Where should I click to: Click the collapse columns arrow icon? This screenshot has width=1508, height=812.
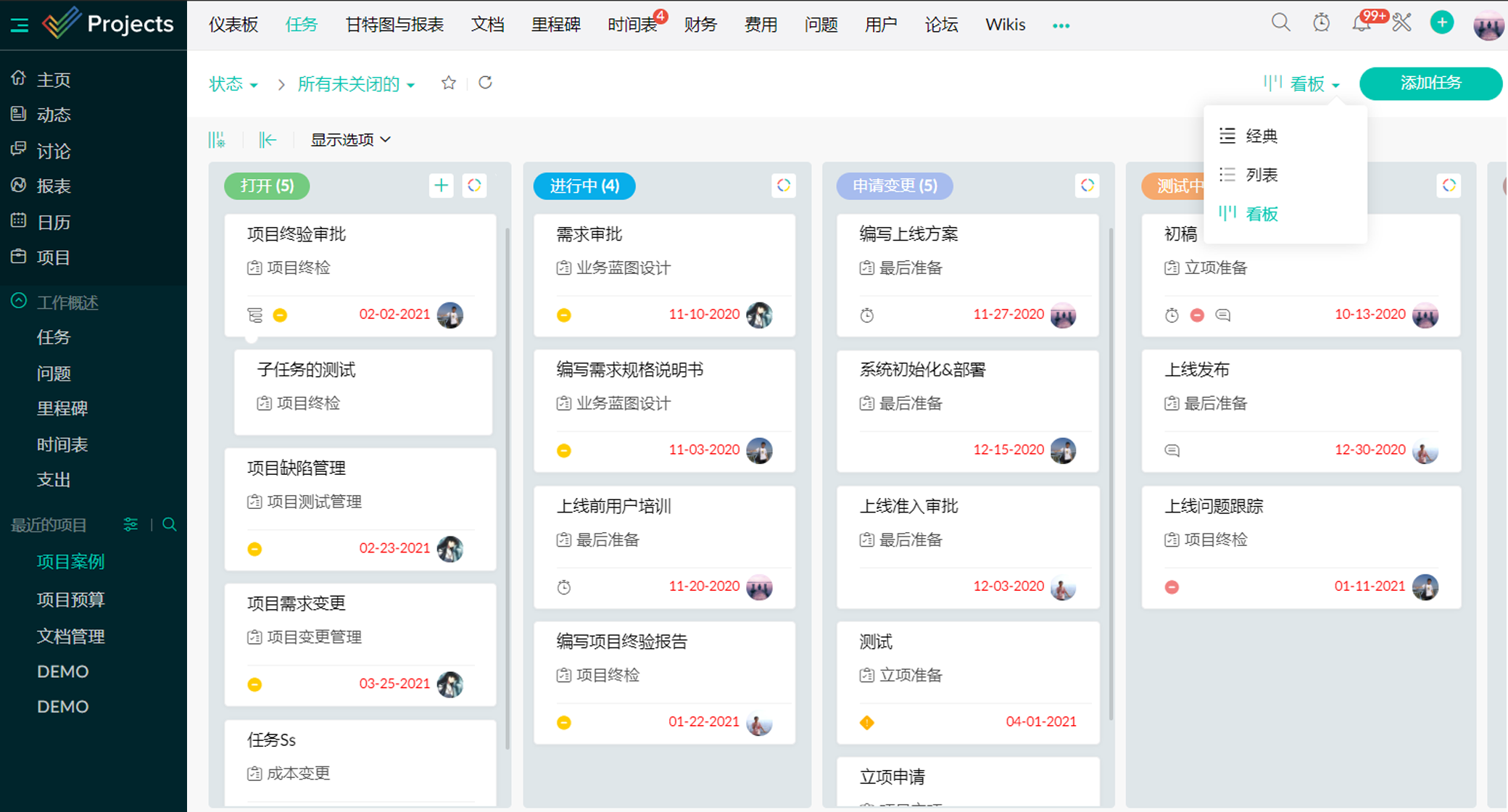click(268, 139)
